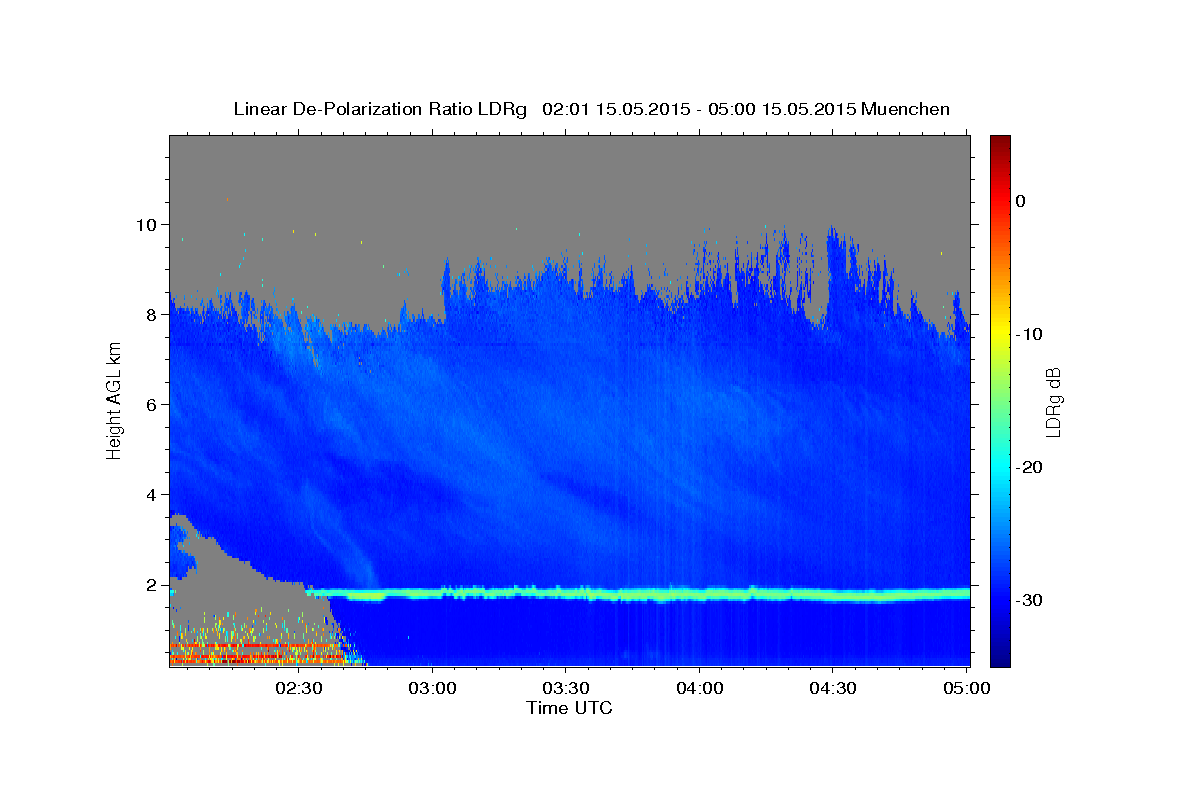Click the 03:00 time tick label

[x=433, y=688]
